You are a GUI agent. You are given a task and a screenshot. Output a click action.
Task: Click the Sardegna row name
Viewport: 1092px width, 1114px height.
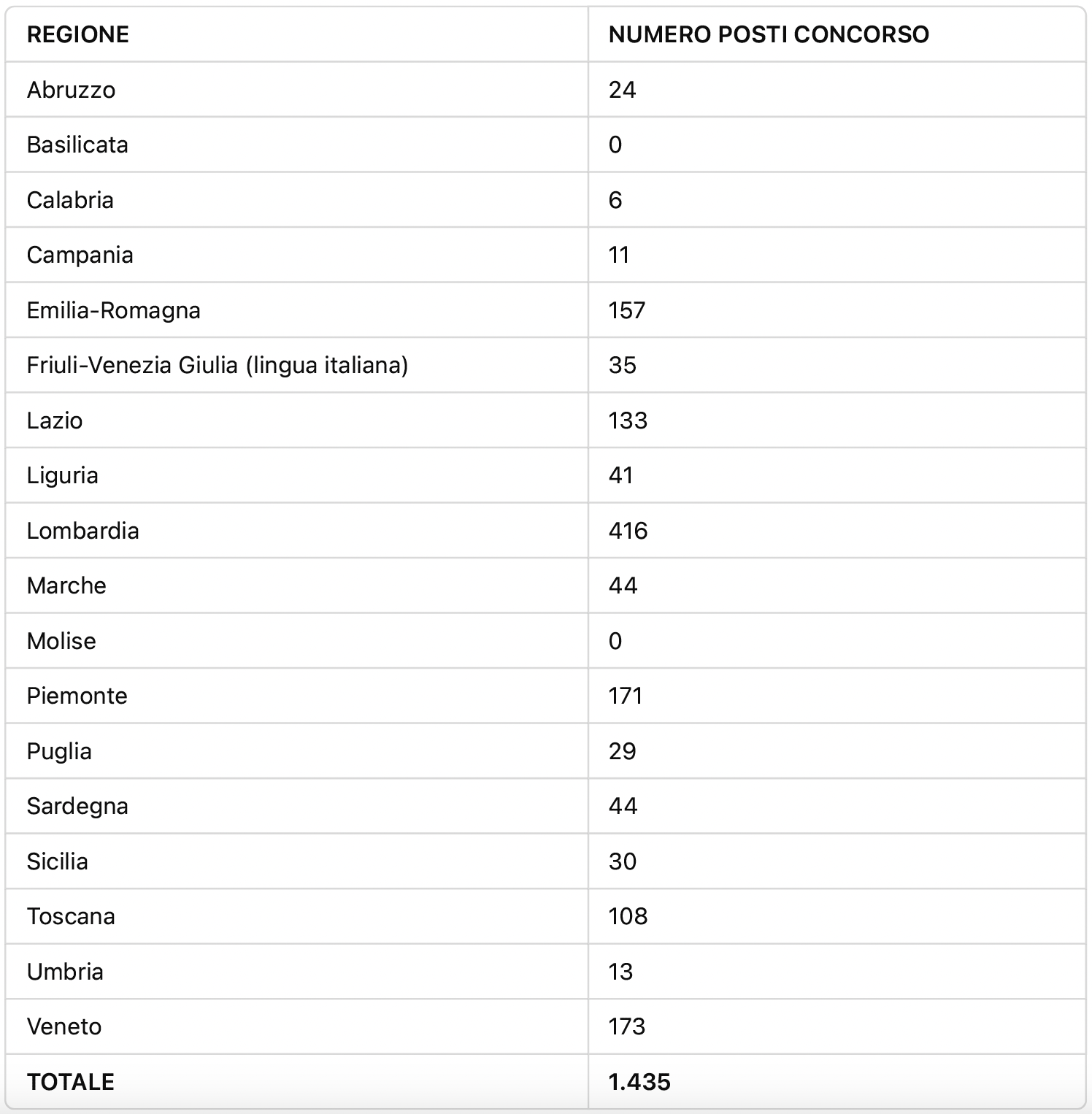77,806
